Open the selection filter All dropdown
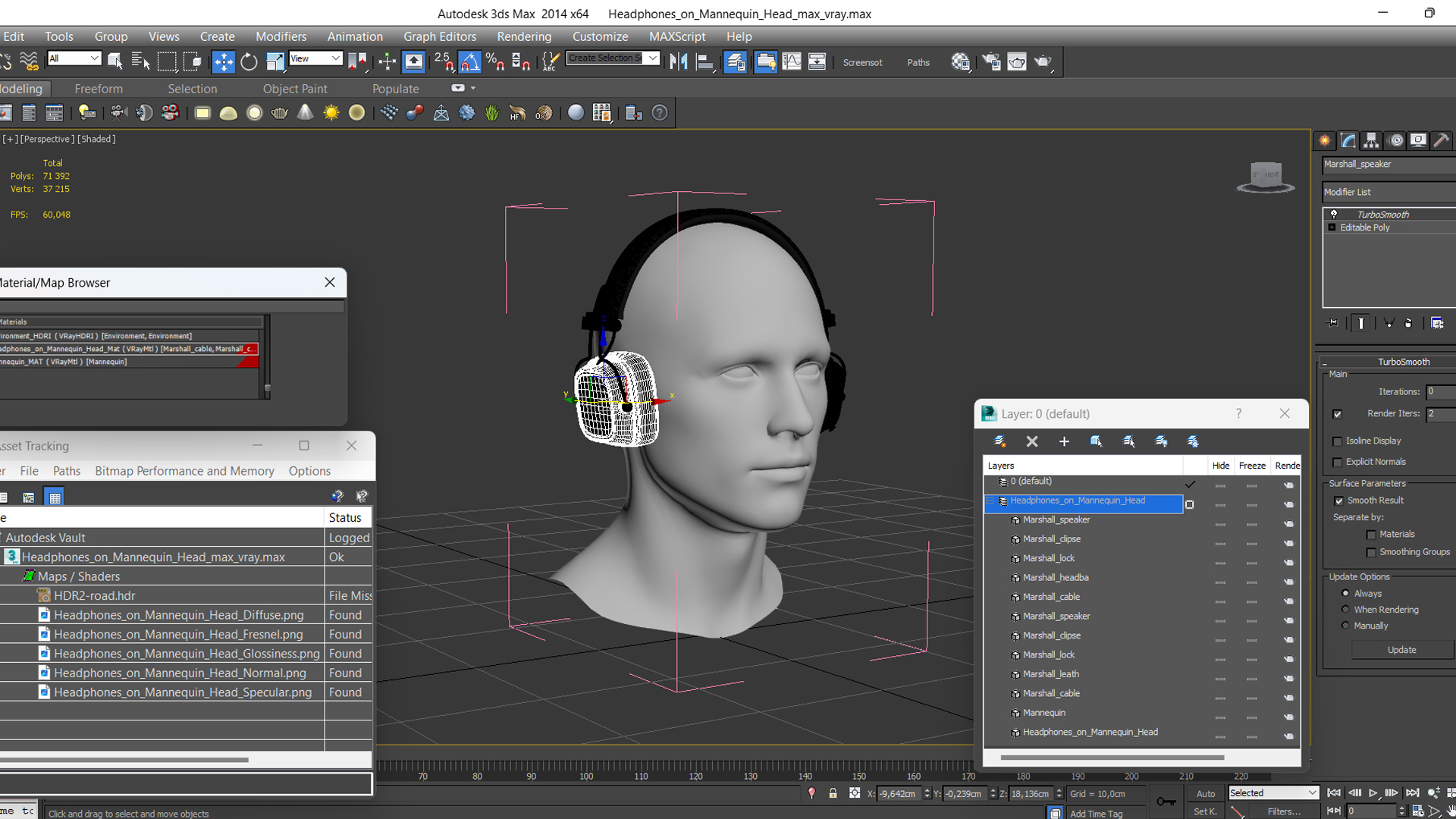The image size is (1456, 819). (x=74, y=58)
